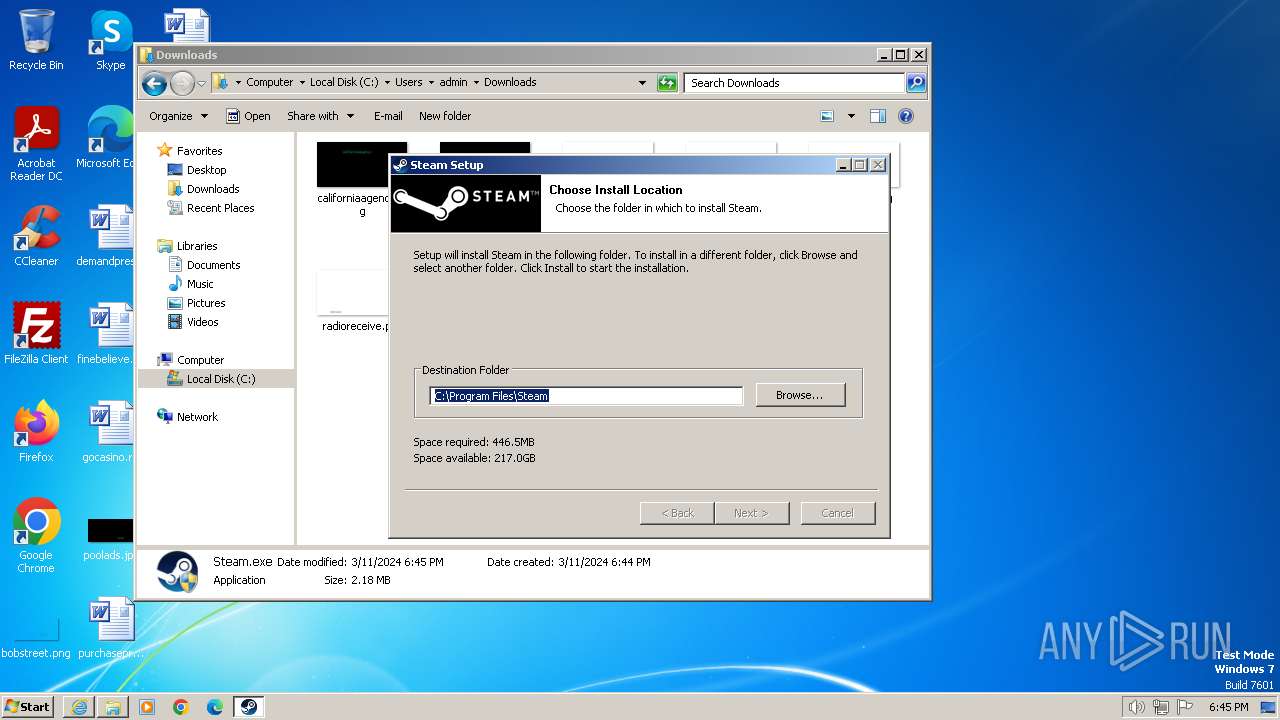Expand the view options dropdown arrow
This screenshot has width=1280, height=720.
(851, 116)
